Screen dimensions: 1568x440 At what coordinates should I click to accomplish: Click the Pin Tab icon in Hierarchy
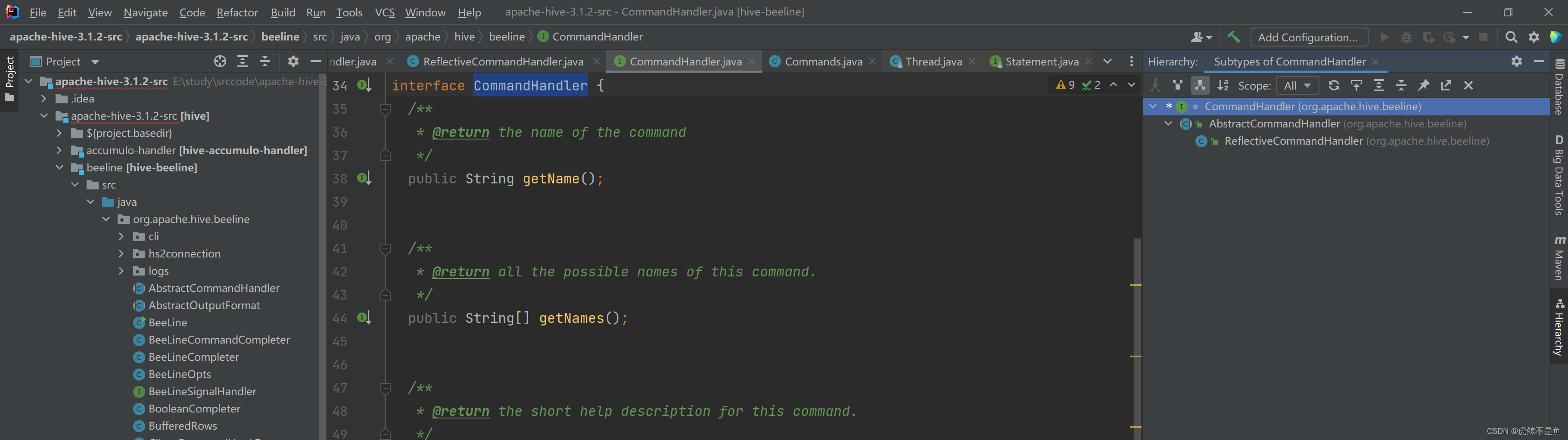(1423, 85)
